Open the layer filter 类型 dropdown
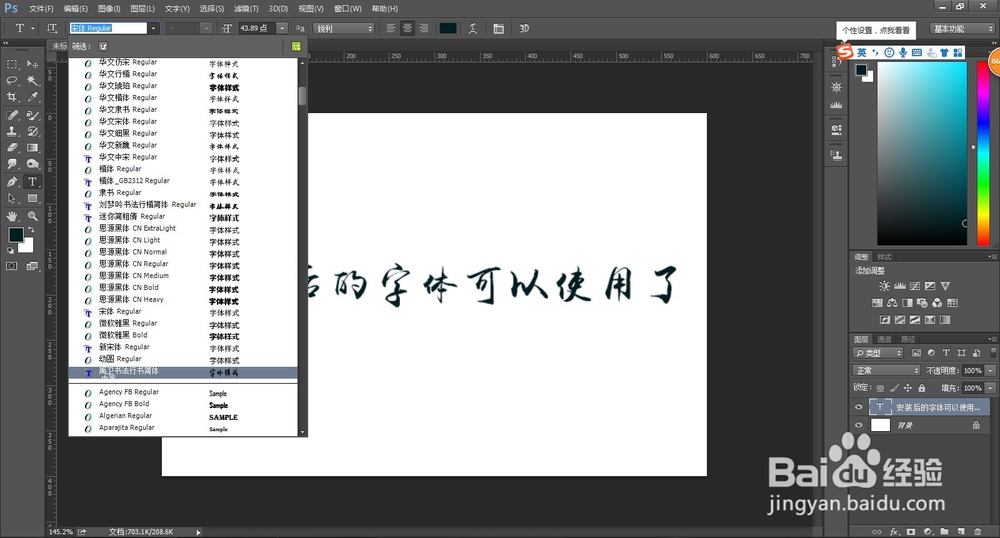The width and height of the screenshot is (1000, 538). tap(878, 353)
